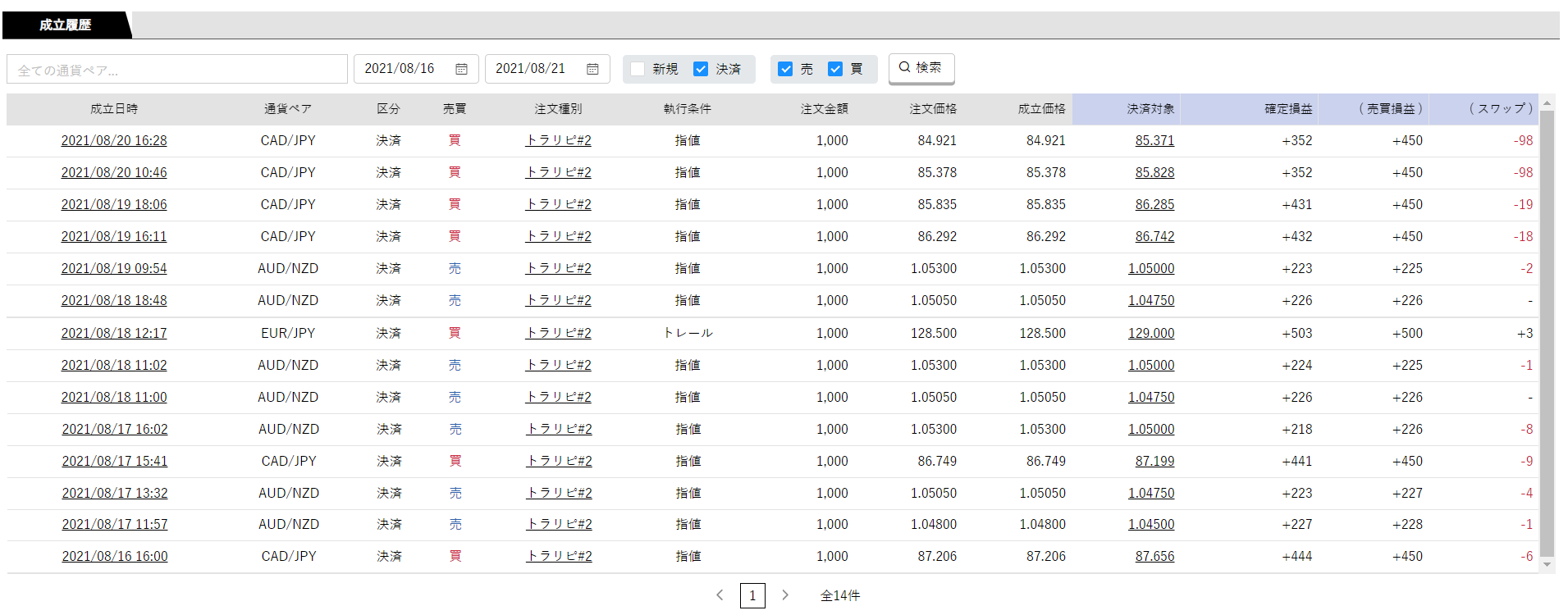
Task: Go to previous page arrow
Action: coord(720,595)
